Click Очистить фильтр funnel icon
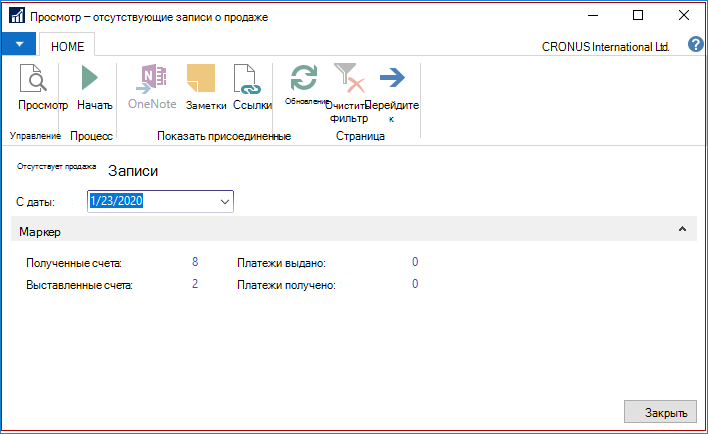The width and height of the screenshot is (708, 434). (x=349, y=78)
